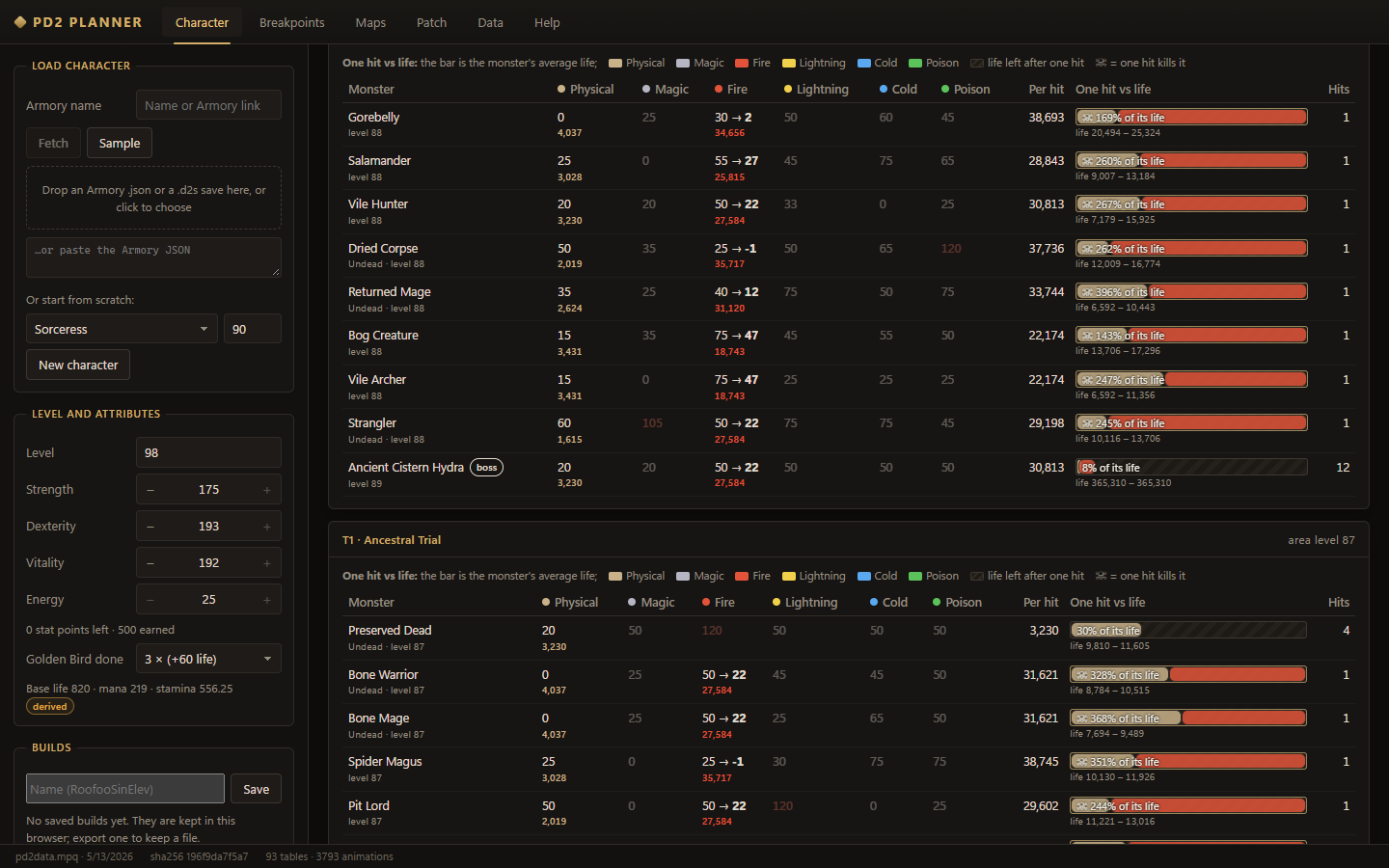This screenshot has height=868, width=1389.
Task: Decrease Dexterity with the minus button
Action: pos(150,527)
